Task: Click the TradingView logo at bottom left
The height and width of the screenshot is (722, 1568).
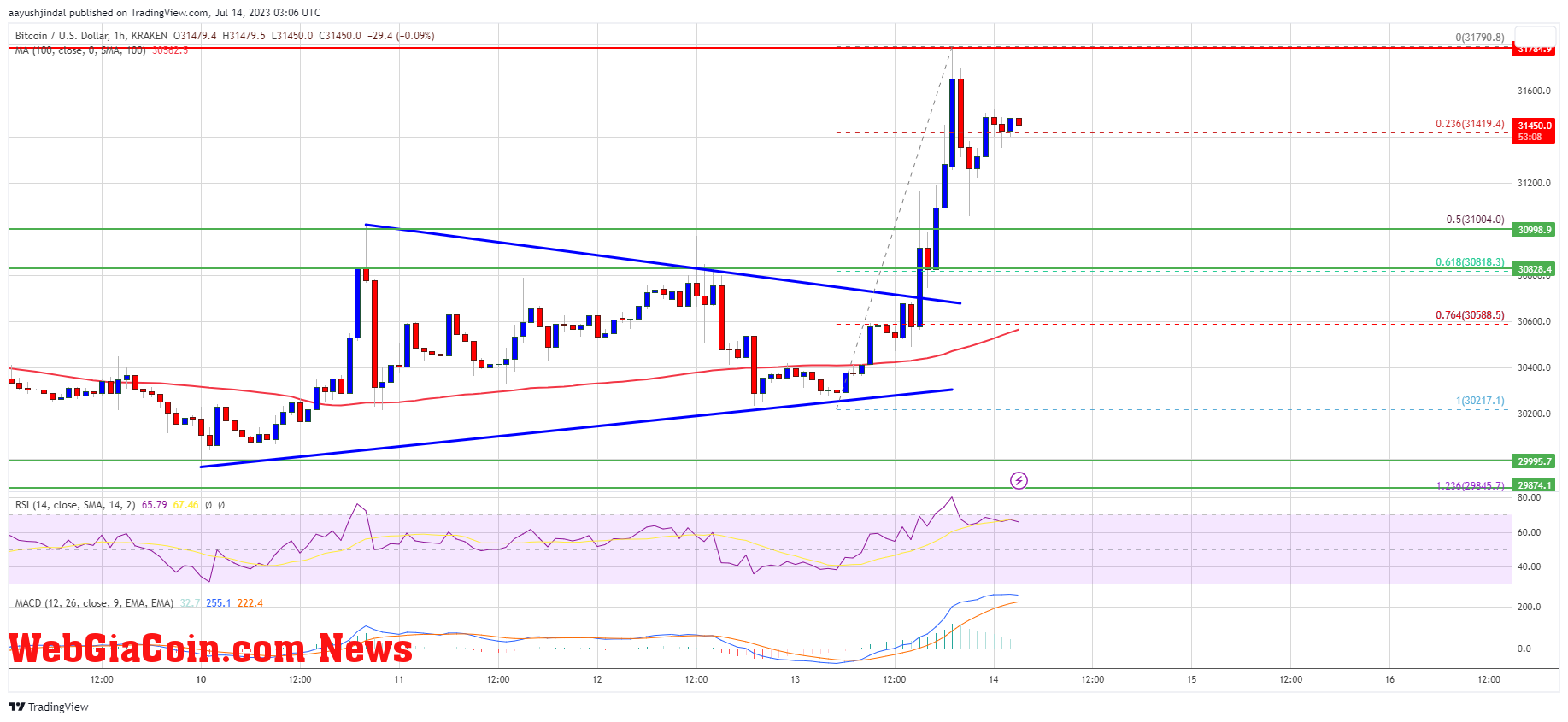Action: click(x=49, y=707)
